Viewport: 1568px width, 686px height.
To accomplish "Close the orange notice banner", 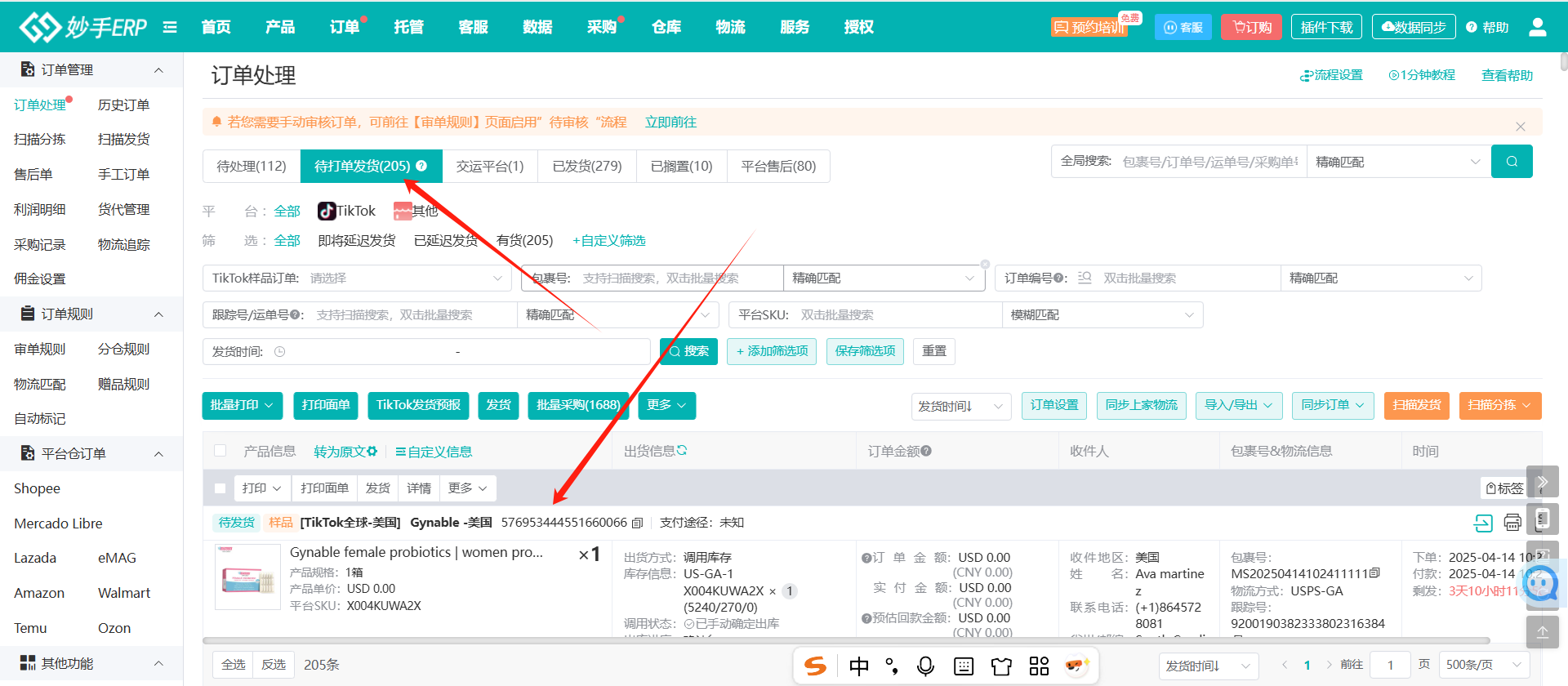I will coord(1521,127).
